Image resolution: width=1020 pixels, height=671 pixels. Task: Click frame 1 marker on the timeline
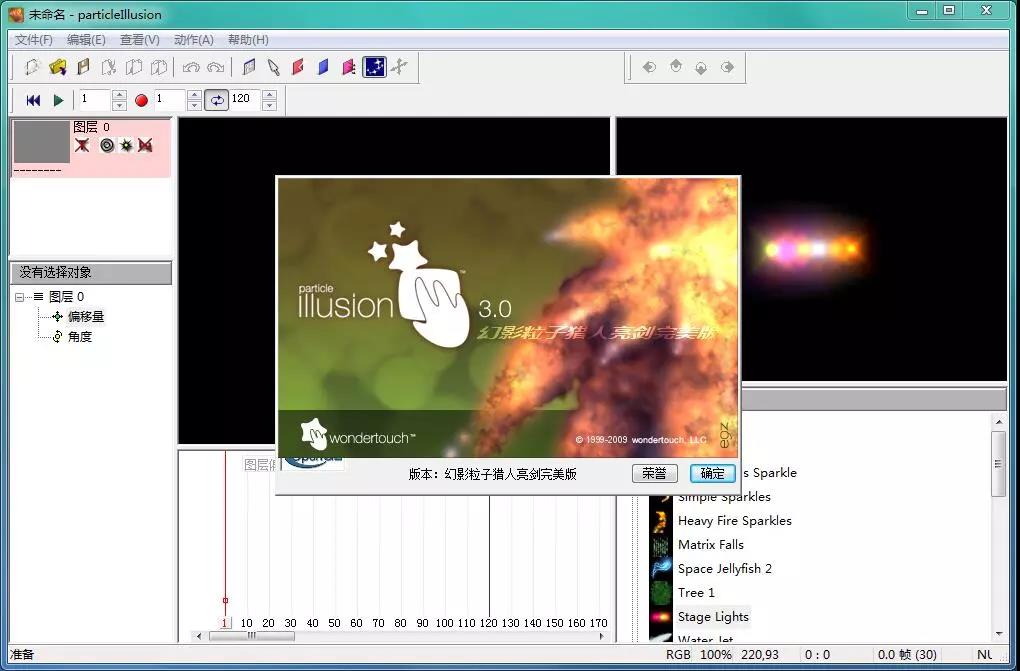coord(224,623)
